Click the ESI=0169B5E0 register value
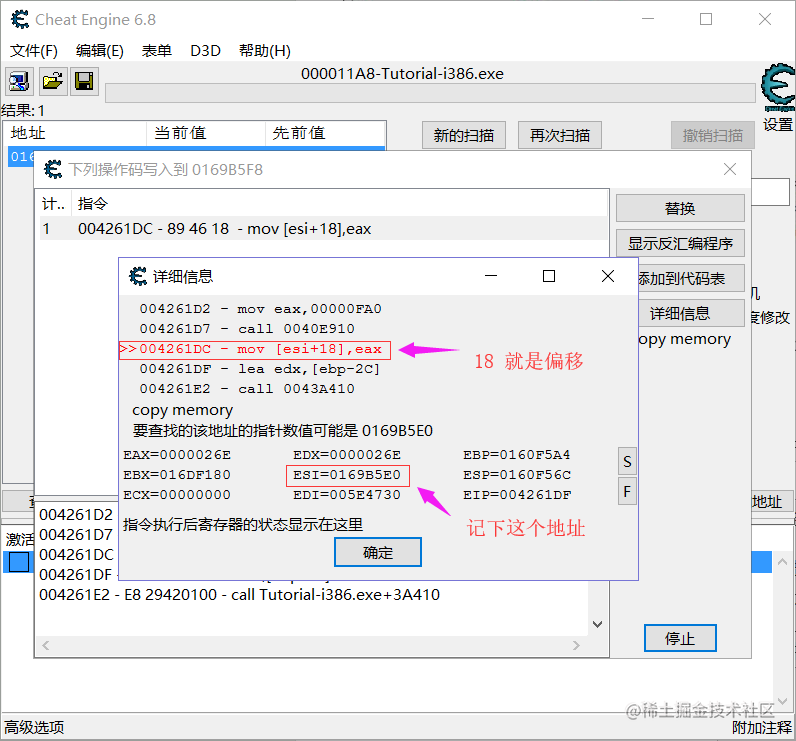Screen dimensions: 796x741 pyautogui.click(x=347, y=475)
